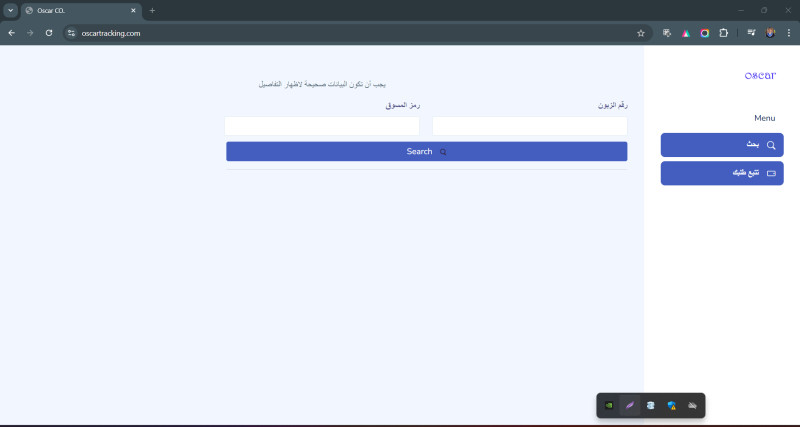Image resolution: width=800 pixels, height=427 pixels.
Task: Open the Extensions puzzle-piece menu
Action: [724, 33]
